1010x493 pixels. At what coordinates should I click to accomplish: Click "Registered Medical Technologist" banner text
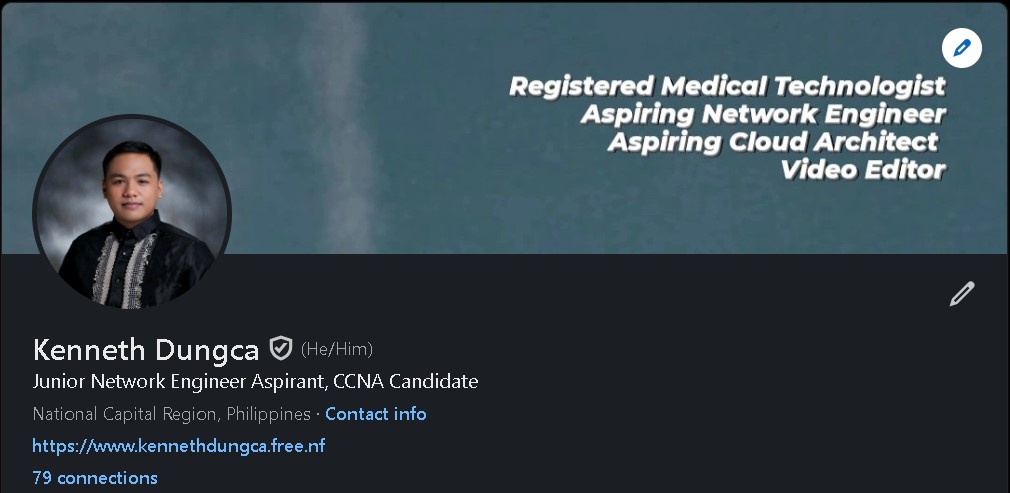(727, 86)
